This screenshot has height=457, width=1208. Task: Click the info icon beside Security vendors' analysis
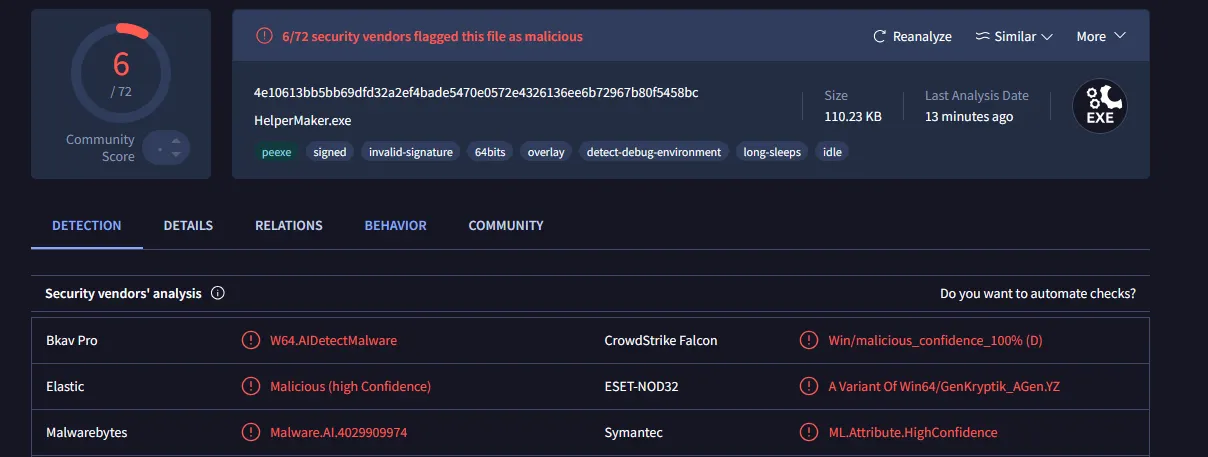pos(218,294)
